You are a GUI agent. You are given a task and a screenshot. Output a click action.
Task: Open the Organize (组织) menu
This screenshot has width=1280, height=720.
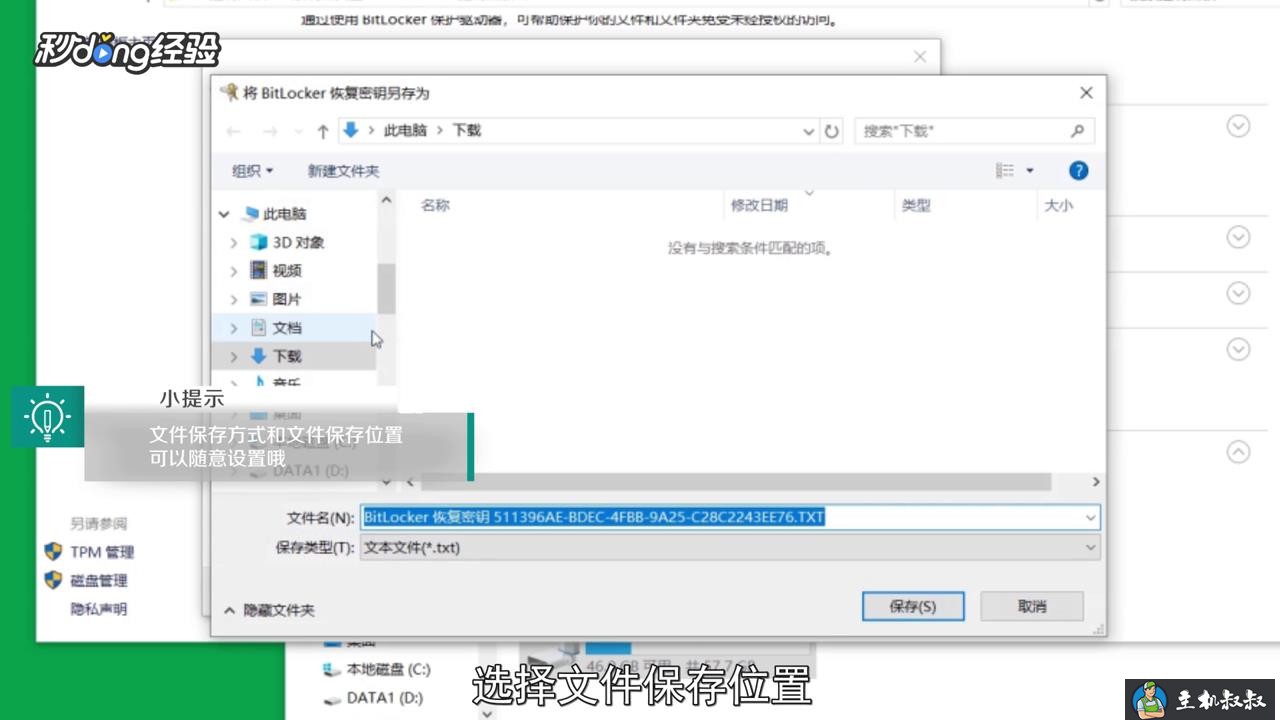(252, 171)
